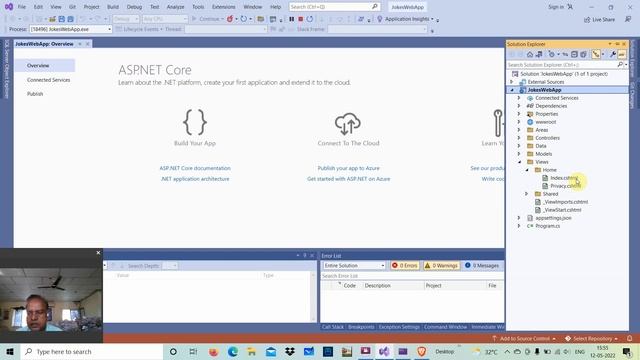The width and height of the screenshot is (640, 360).
Task: Open the Extensions menu
Action: tap(224, 7)
